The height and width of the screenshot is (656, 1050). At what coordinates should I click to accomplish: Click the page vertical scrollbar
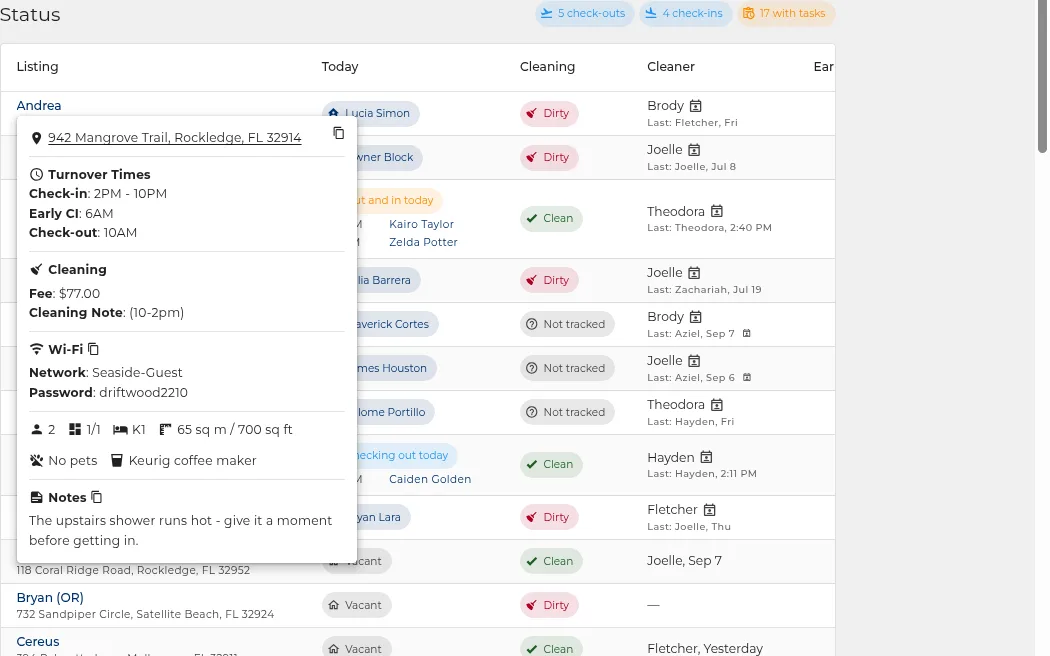(1042, 77)
